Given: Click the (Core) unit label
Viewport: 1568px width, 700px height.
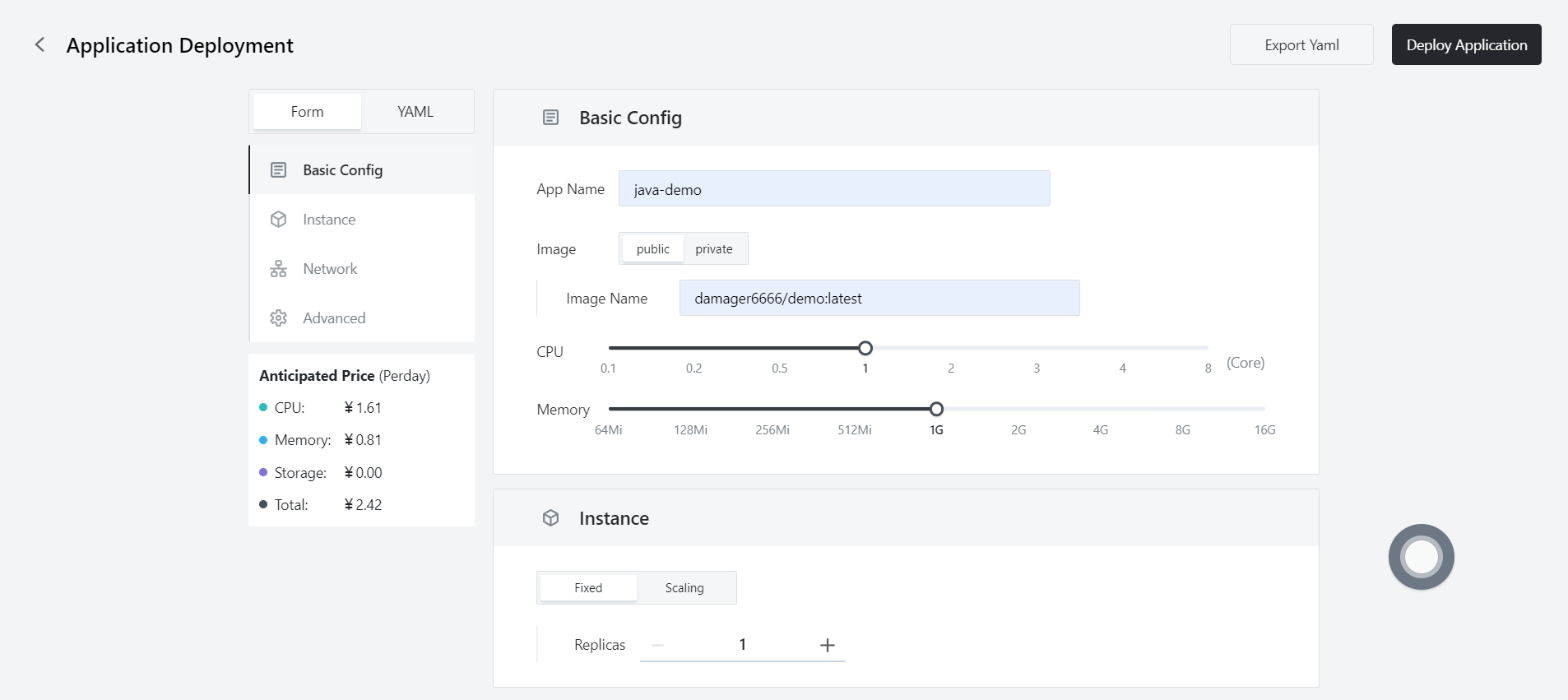Looking at the screenshot, I should tap(1246, 363).
